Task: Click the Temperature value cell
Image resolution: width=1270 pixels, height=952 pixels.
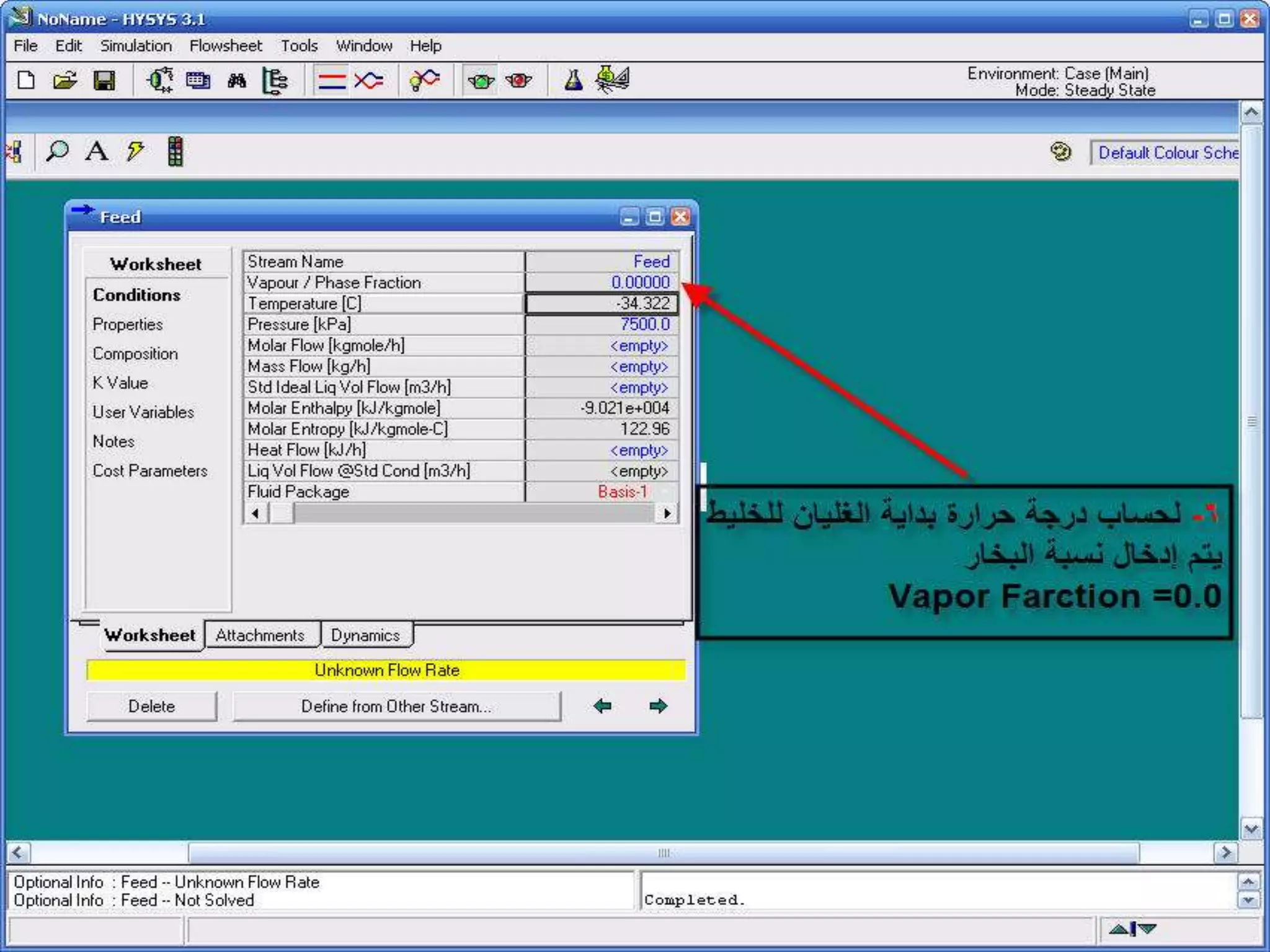Action: [602, 304]
